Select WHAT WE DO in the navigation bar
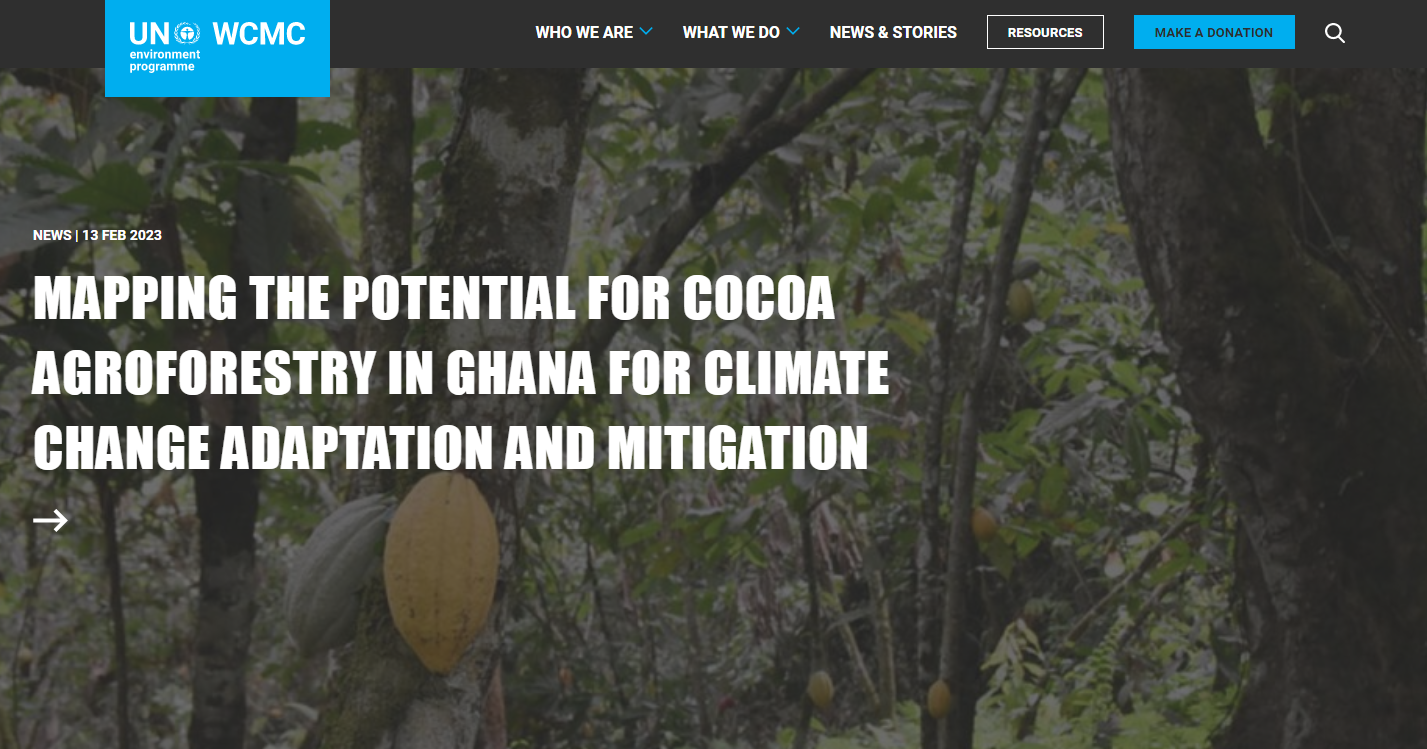The width and height of the screenshot is (1427, 749). (x=729, y=31)
